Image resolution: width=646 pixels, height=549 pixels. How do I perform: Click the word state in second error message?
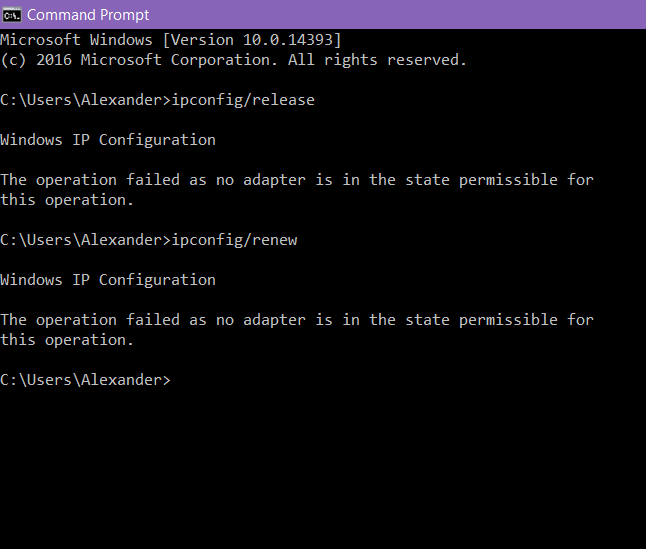pyautogui.click(x=427, y=320)
